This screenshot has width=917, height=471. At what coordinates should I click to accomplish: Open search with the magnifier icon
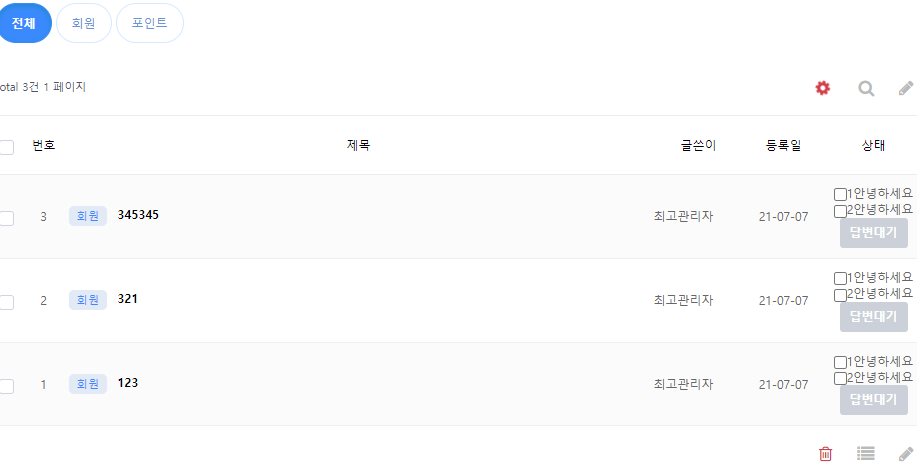coord(866,88)
